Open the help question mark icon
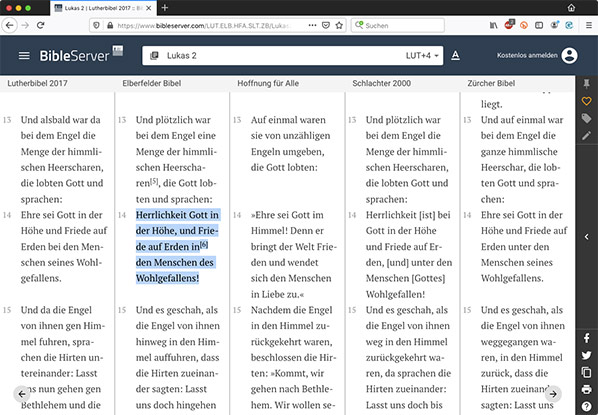Image resolution: width=598 pixels, height=415 pixels. coord(587,406)
